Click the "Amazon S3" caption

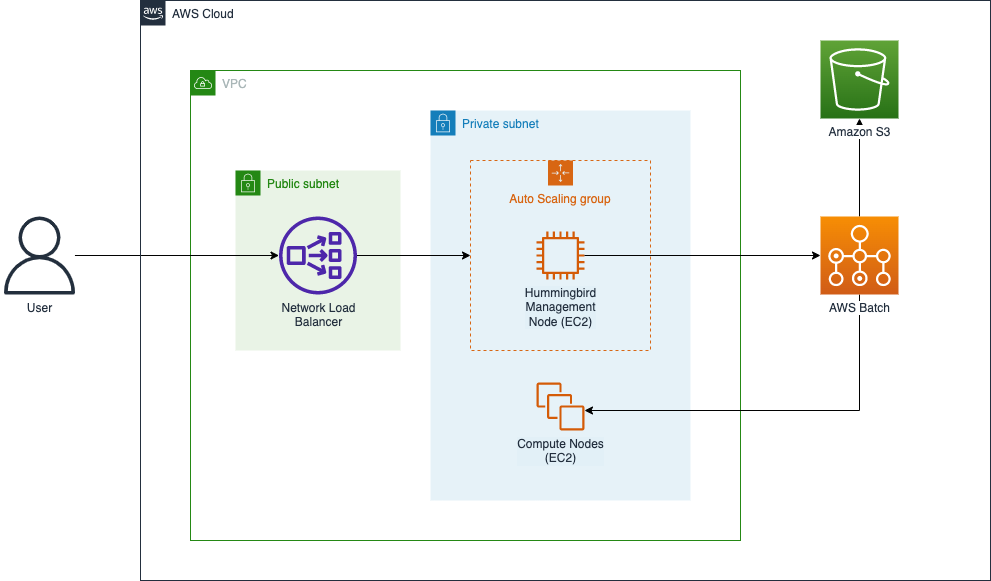click(859, 132)
